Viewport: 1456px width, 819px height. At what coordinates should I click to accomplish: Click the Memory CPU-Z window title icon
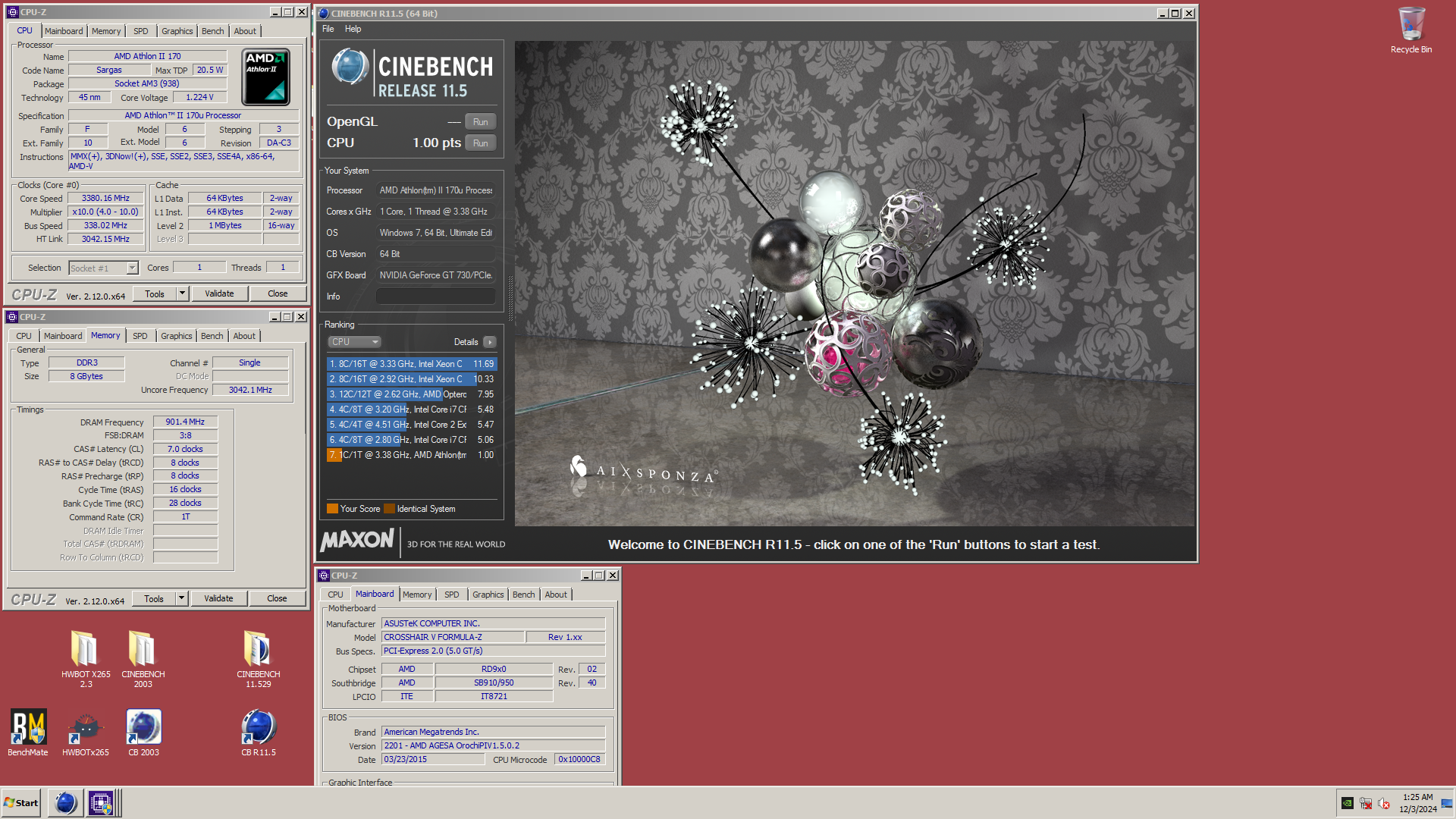12,317
